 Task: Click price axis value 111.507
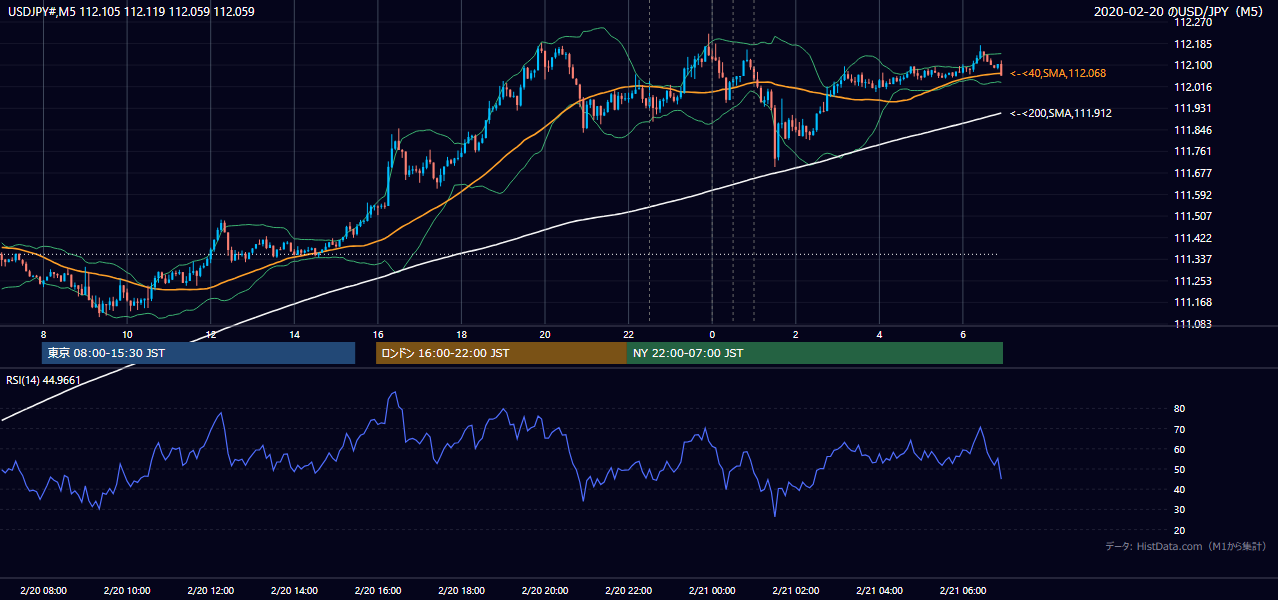pyautogui.click(x=1194, y=216)
